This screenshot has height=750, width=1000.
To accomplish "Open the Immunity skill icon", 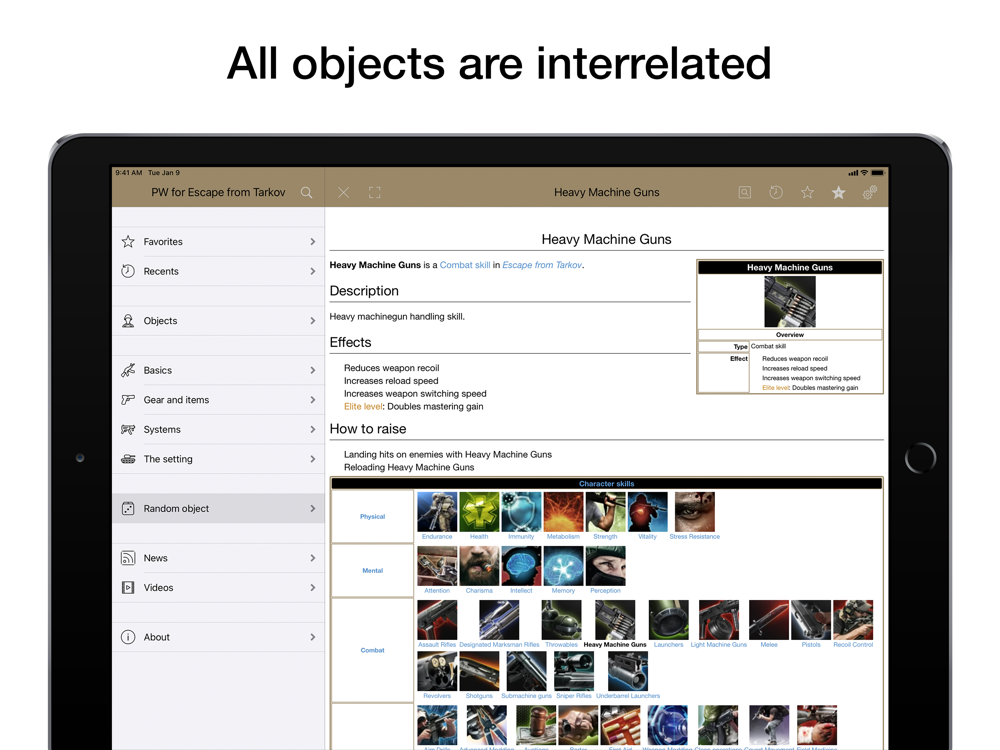I will [521, 512].
